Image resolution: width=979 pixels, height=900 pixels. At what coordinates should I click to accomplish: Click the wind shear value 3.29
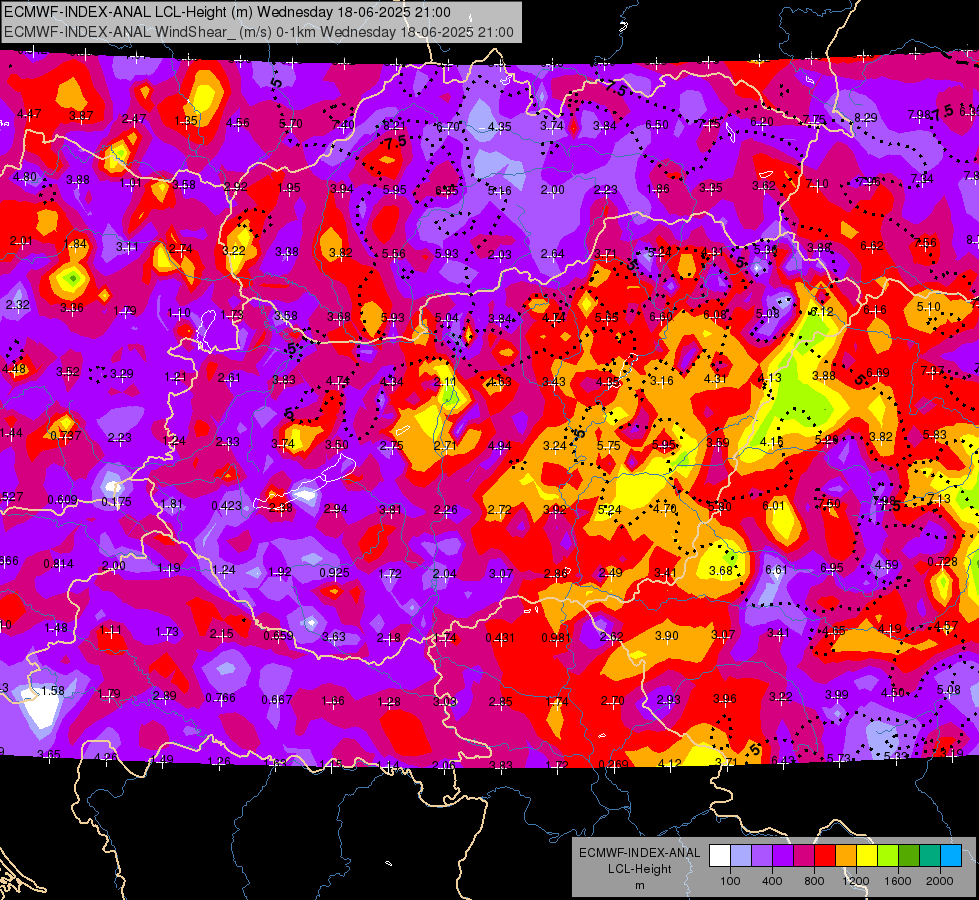tap(122, 373)
